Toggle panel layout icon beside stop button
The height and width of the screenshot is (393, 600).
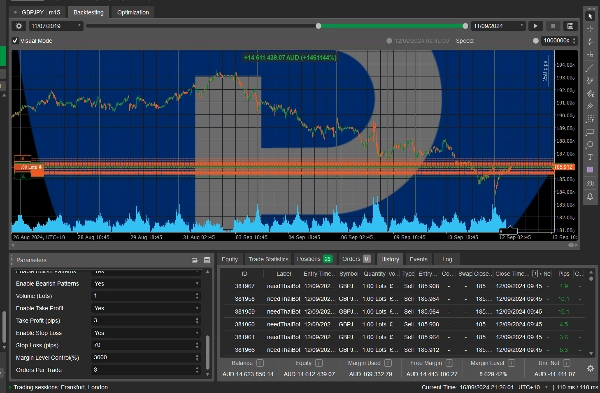[x=570, y=26]
